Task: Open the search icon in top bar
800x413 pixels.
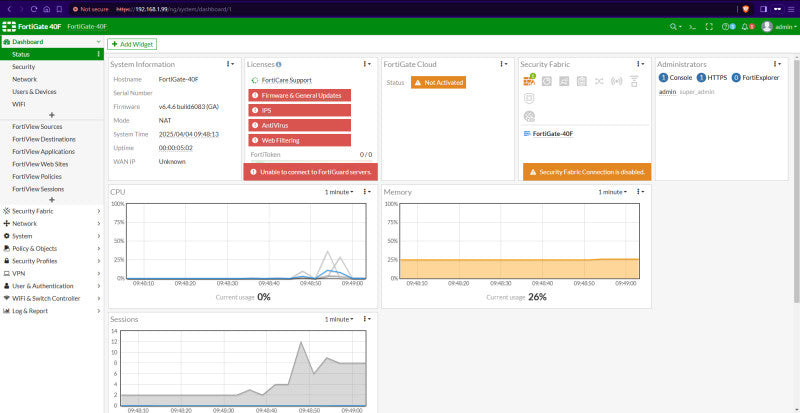Action: point(676,27)
